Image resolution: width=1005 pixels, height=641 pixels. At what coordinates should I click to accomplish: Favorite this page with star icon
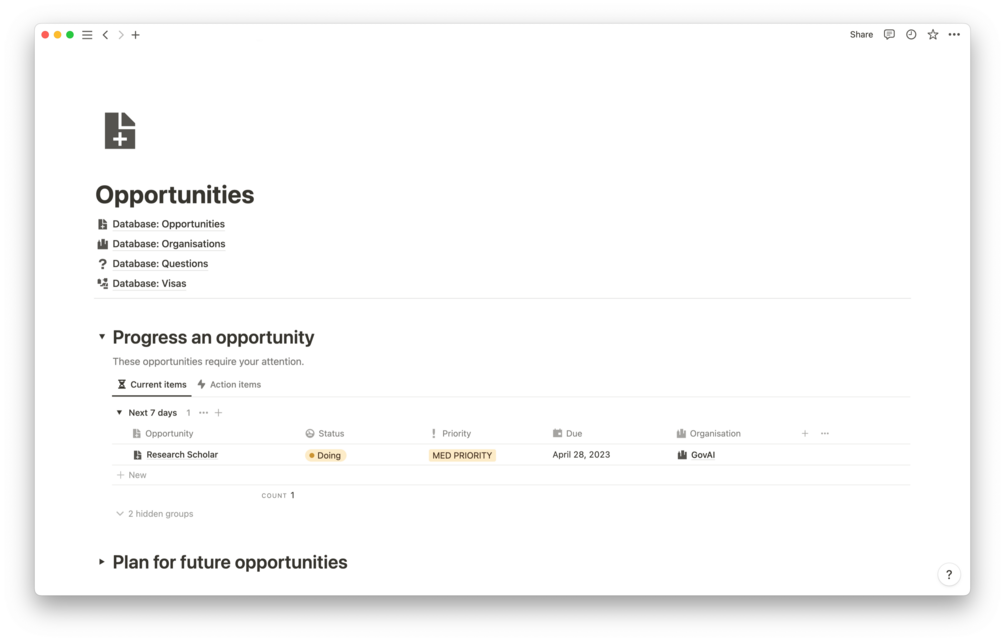tap(933, 35)
